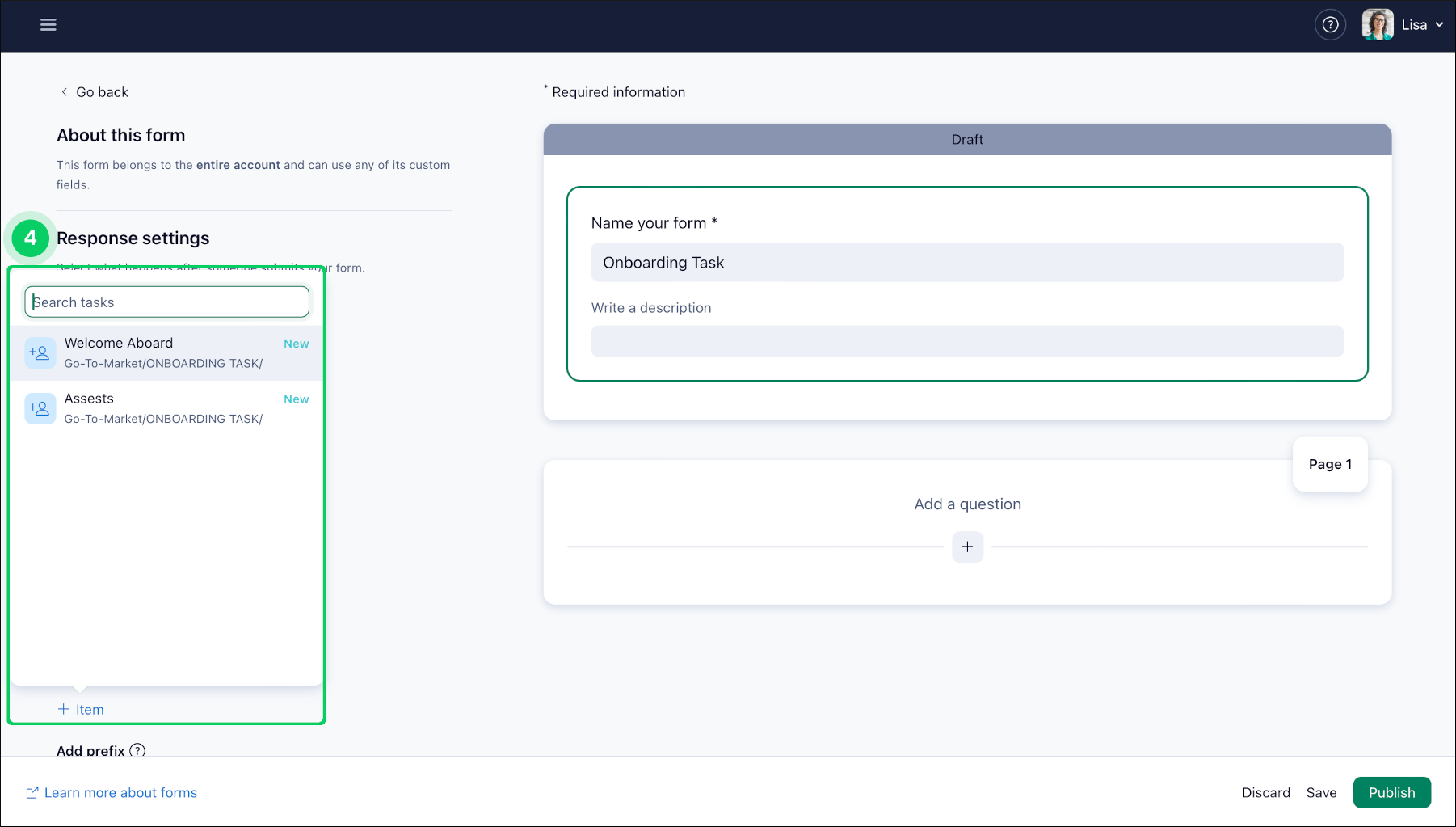Click the form name field containing Onboarding Task
The image size is (1456, 827).
(x=967, y=262)
